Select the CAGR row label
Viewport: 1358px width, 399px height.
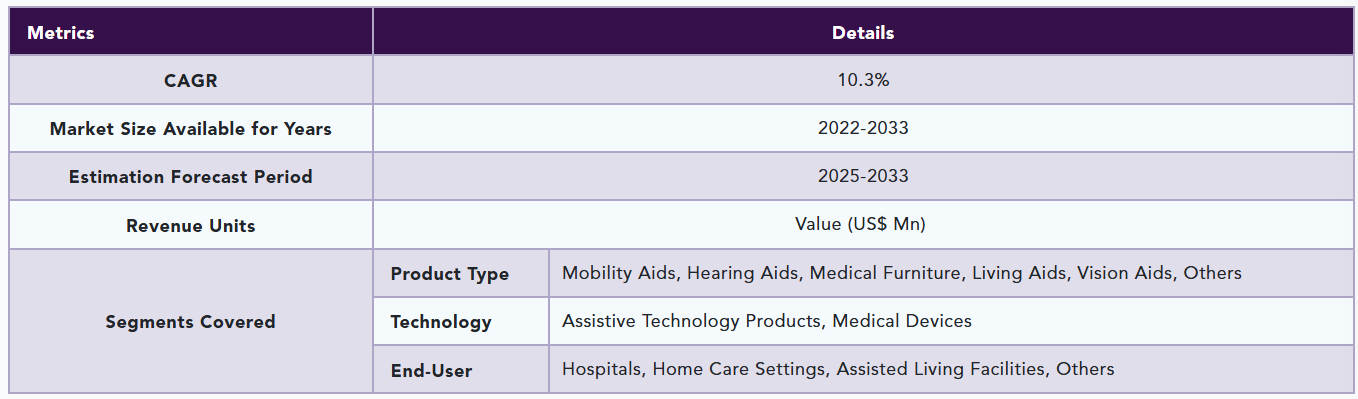tap(191, 80)
